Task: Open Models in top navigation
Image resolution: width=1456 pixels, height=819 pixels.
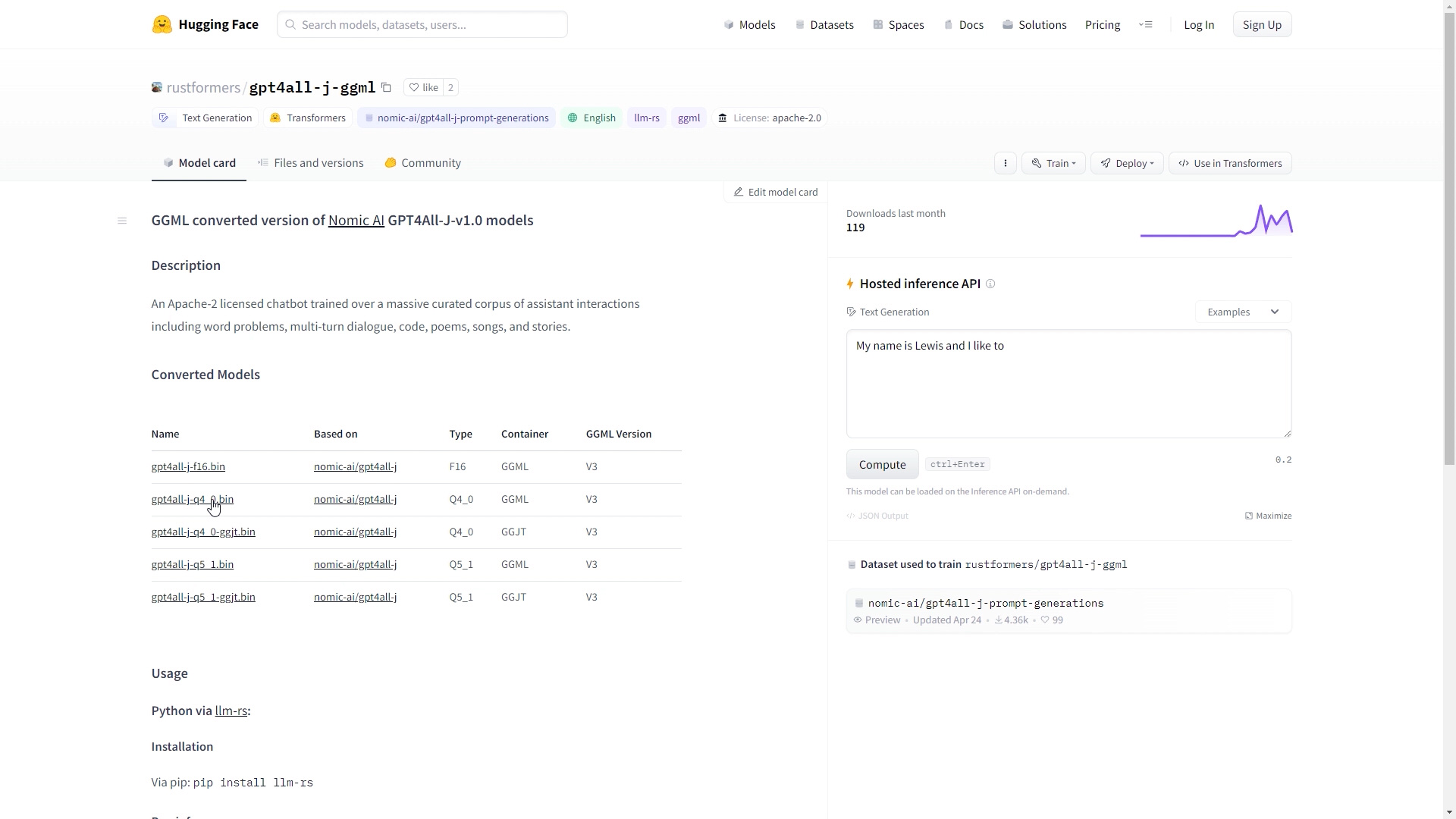Action: (x=749, y=25)
